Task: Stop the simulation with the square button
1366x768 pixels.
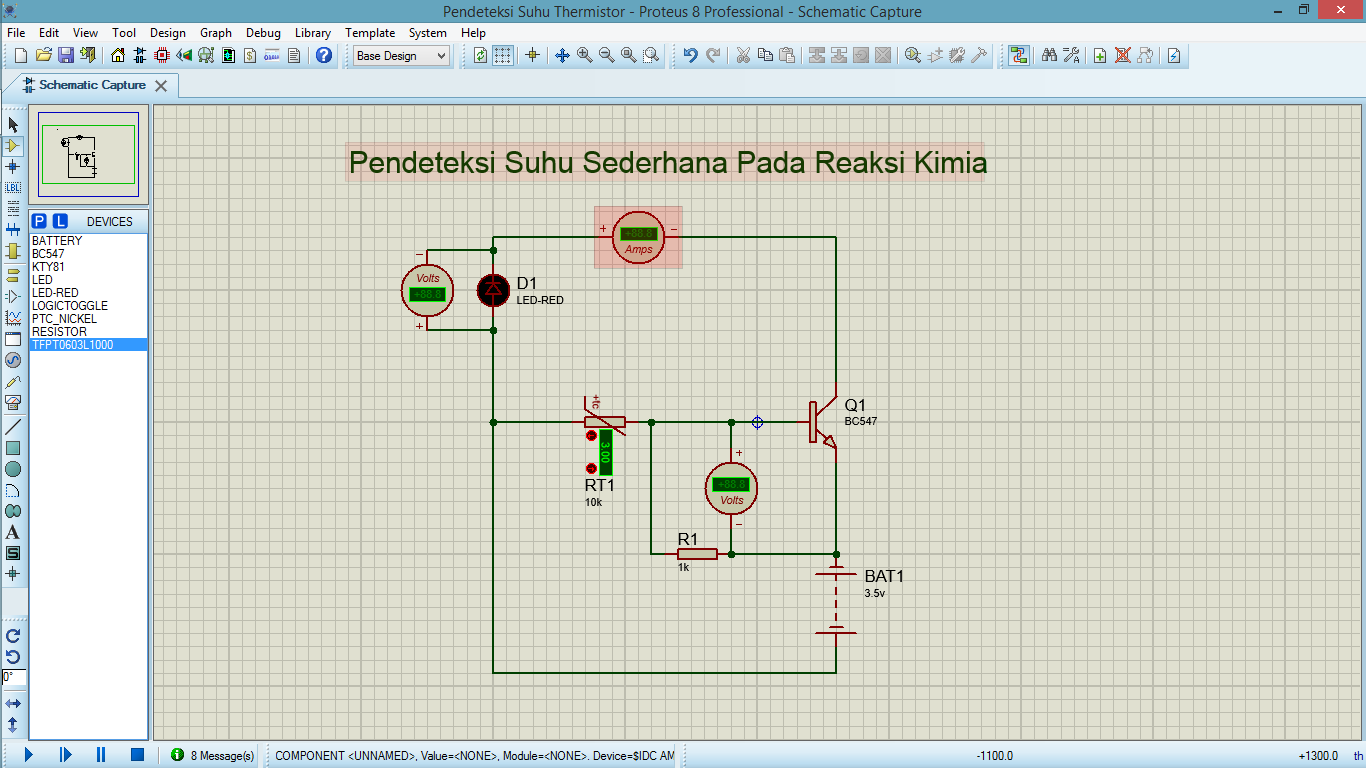Action: click(138, 755)
